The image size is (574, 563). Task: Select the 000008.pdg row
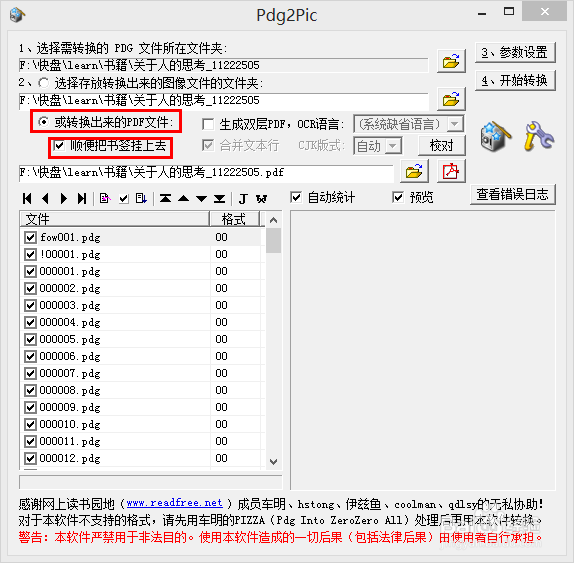(143, 390)
